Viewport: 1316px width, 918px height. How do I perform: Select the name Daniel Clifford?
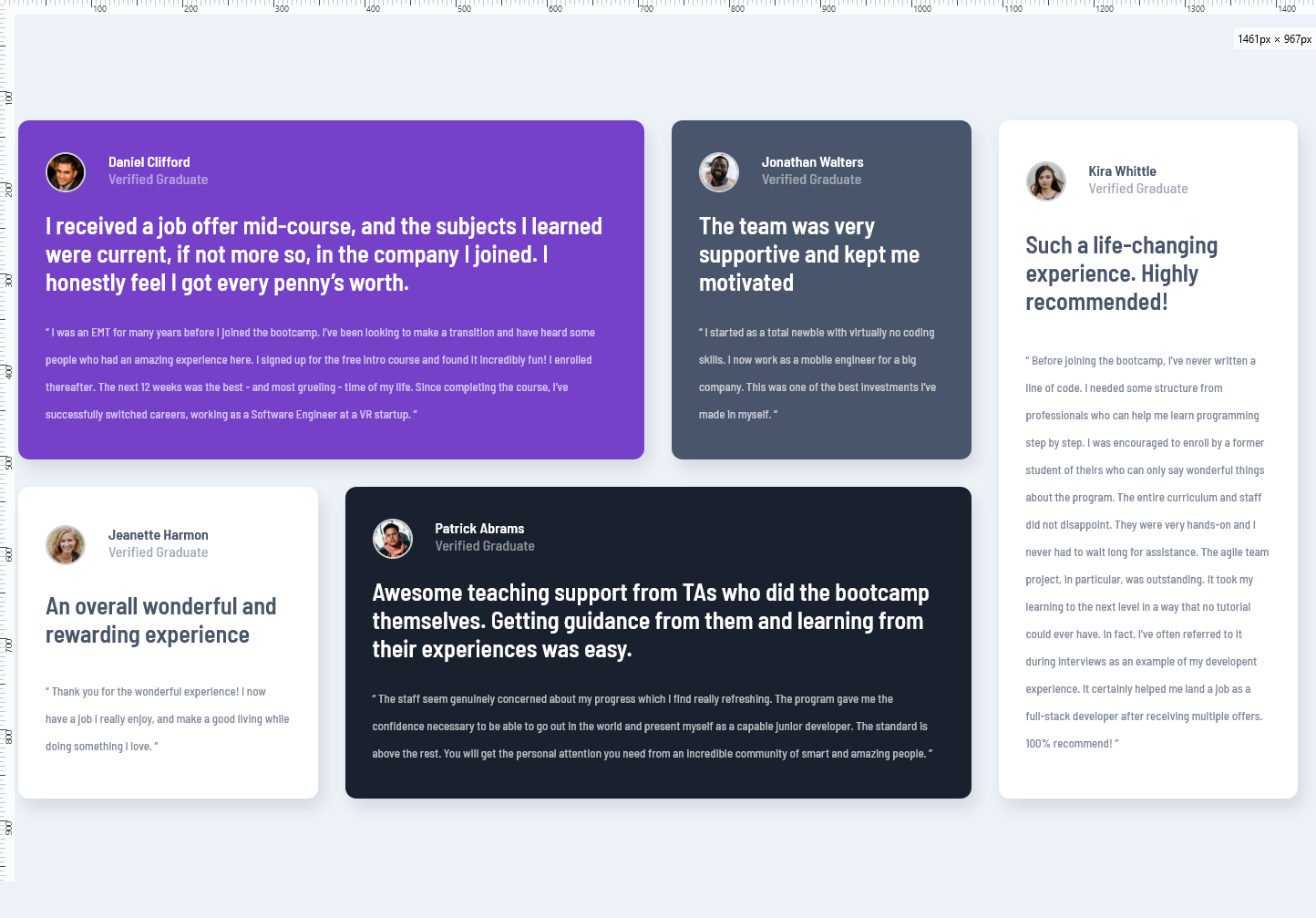click(149, 161)
